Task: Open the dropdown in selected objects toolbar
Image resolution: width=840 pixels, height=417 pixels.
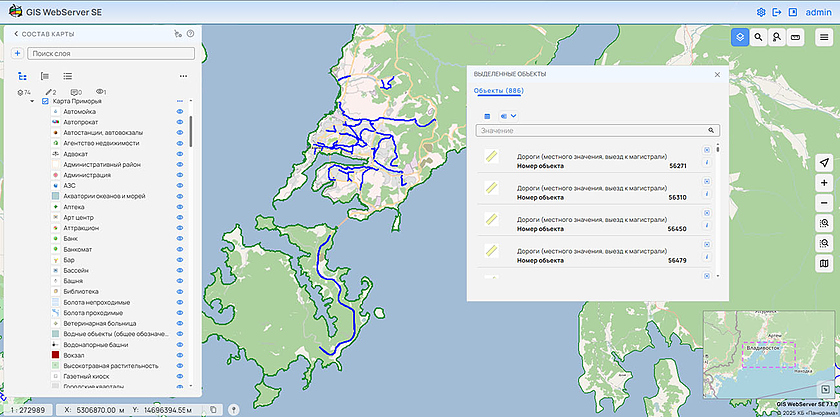Action: pyautogui.click(x=507, y=116)
